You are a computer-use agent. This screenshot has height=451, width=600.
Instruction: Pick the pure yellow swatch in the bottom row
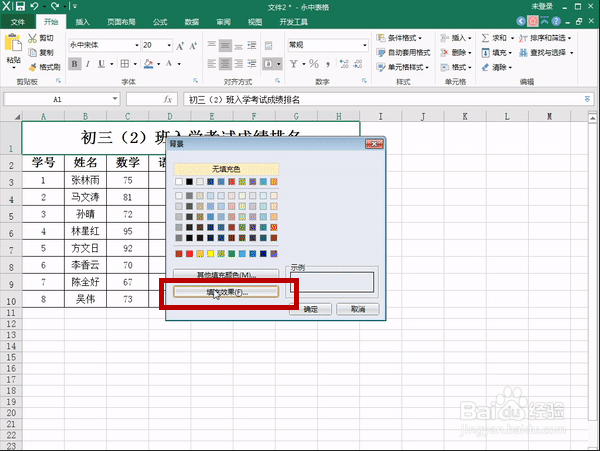tap(210, 254)
